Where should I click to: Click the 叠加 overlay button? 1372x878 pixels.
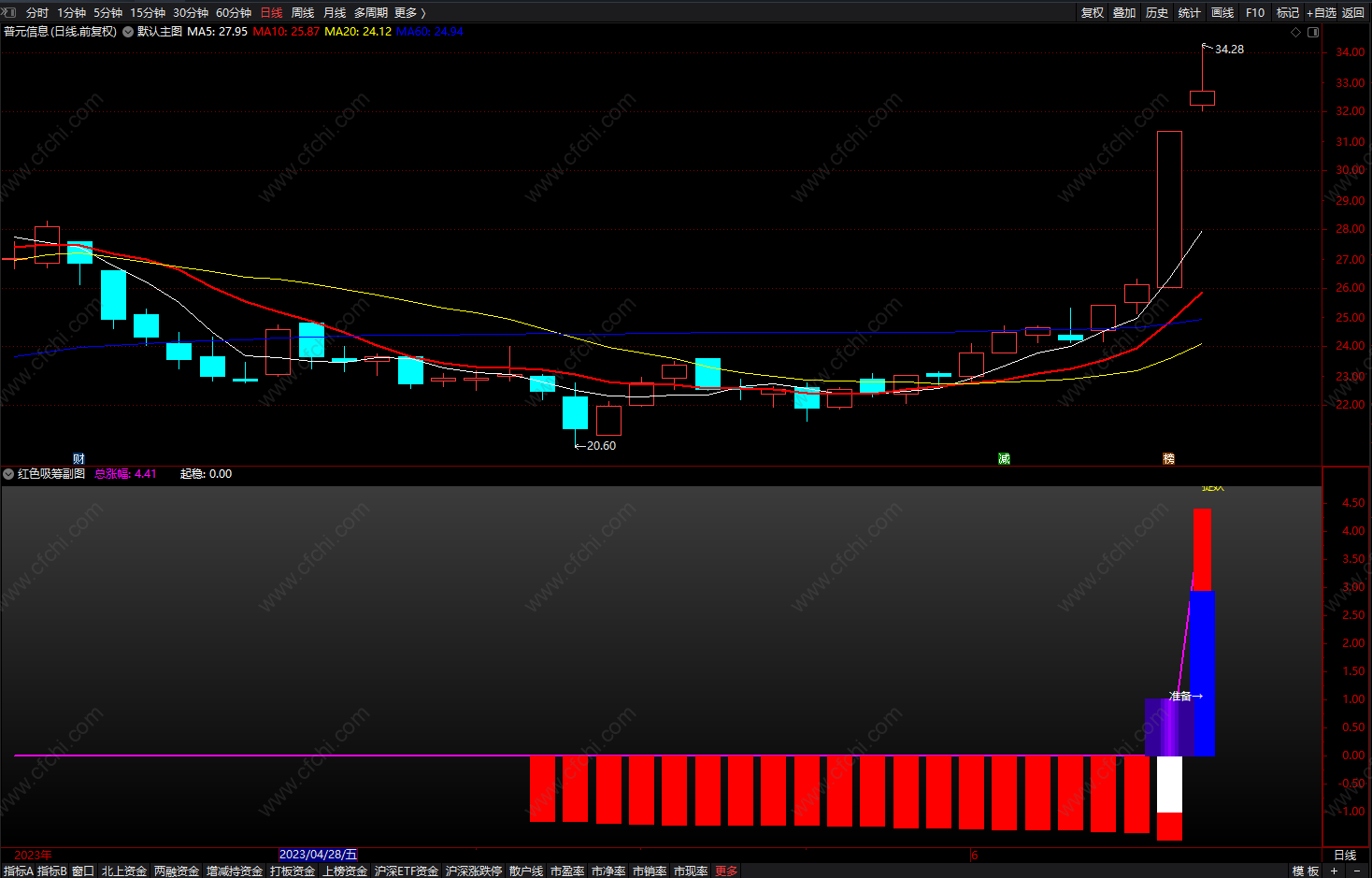(x=1124, y=12)
